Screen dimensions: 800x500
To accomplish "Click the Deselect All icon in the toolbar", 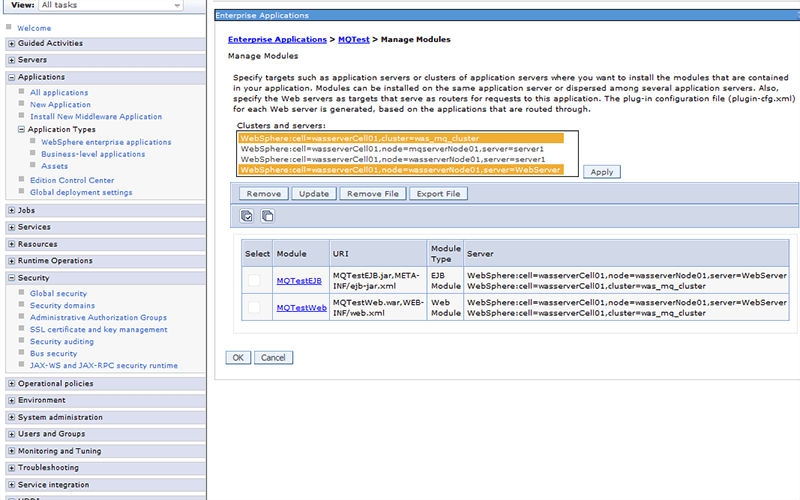I will [267, 216].
